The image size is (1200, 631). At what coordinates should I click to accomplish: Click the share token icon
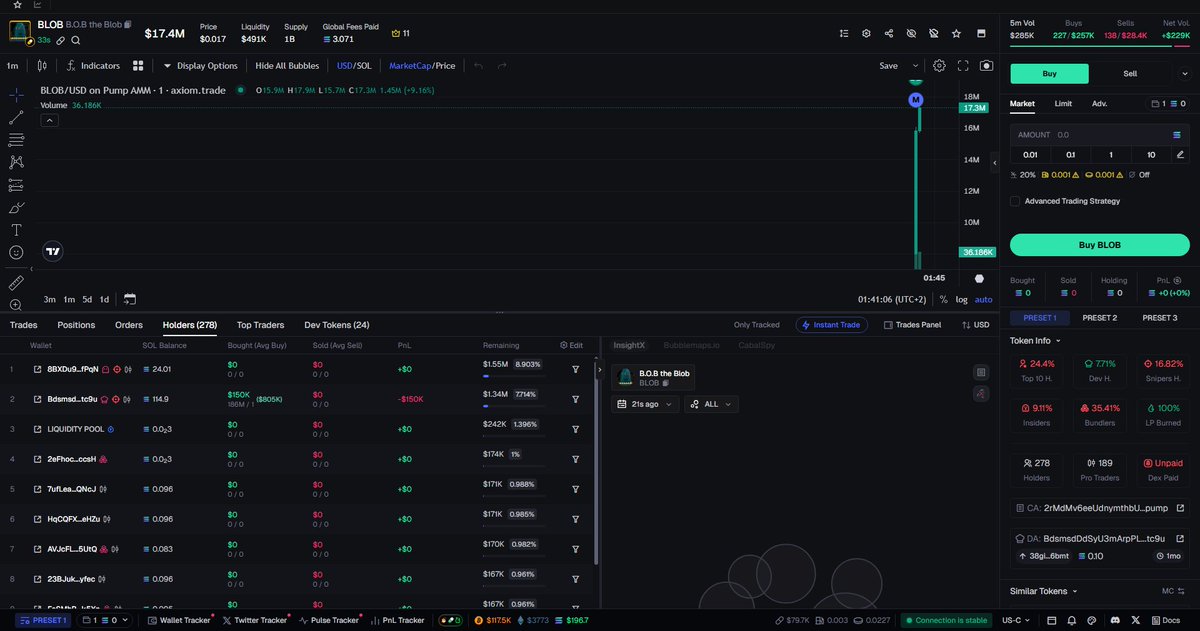(889, 33)
